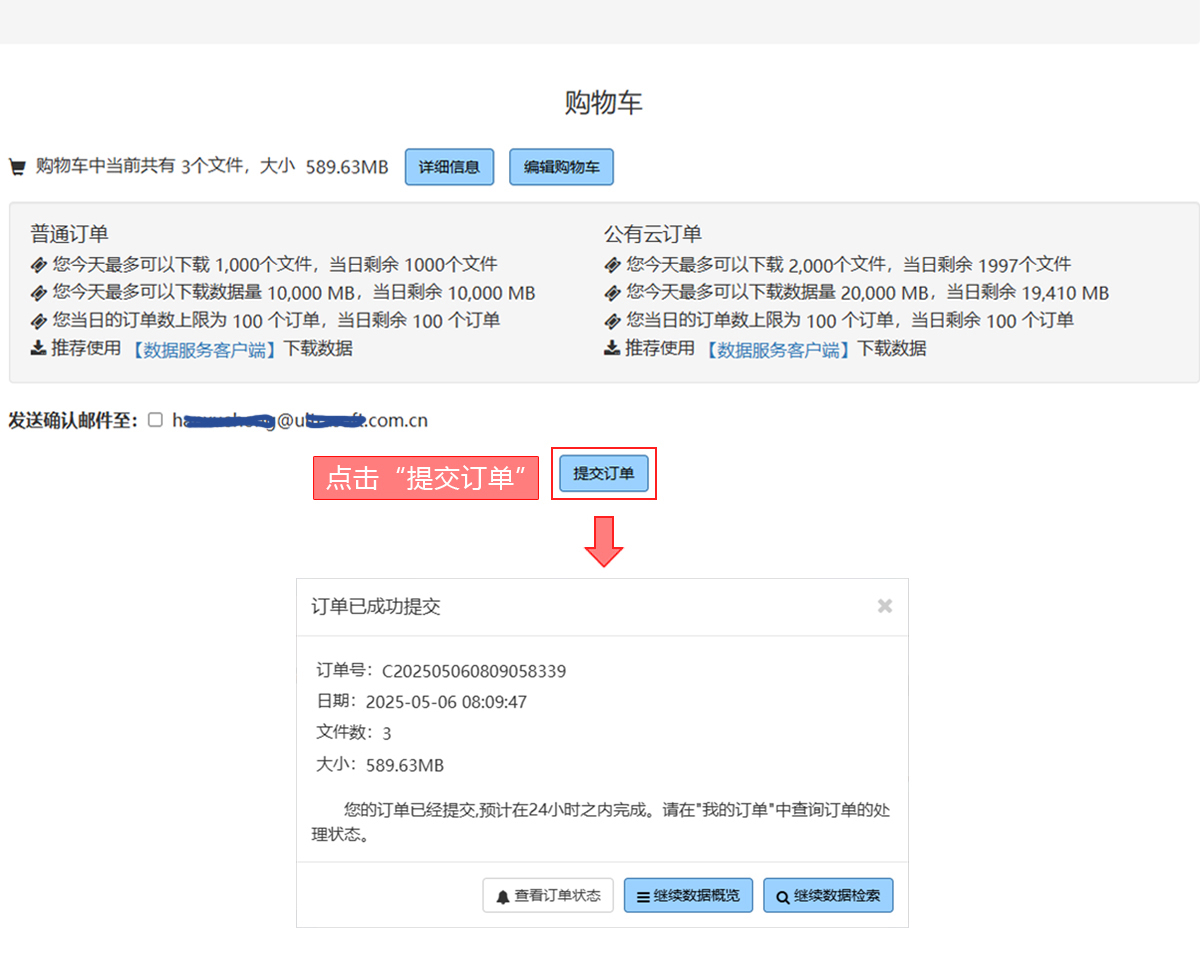This screenshot has width=1200, height=969.
Task: Click ticket icon beside 公有云 20,000 MB limit
Action: click(x=612, y=293)
